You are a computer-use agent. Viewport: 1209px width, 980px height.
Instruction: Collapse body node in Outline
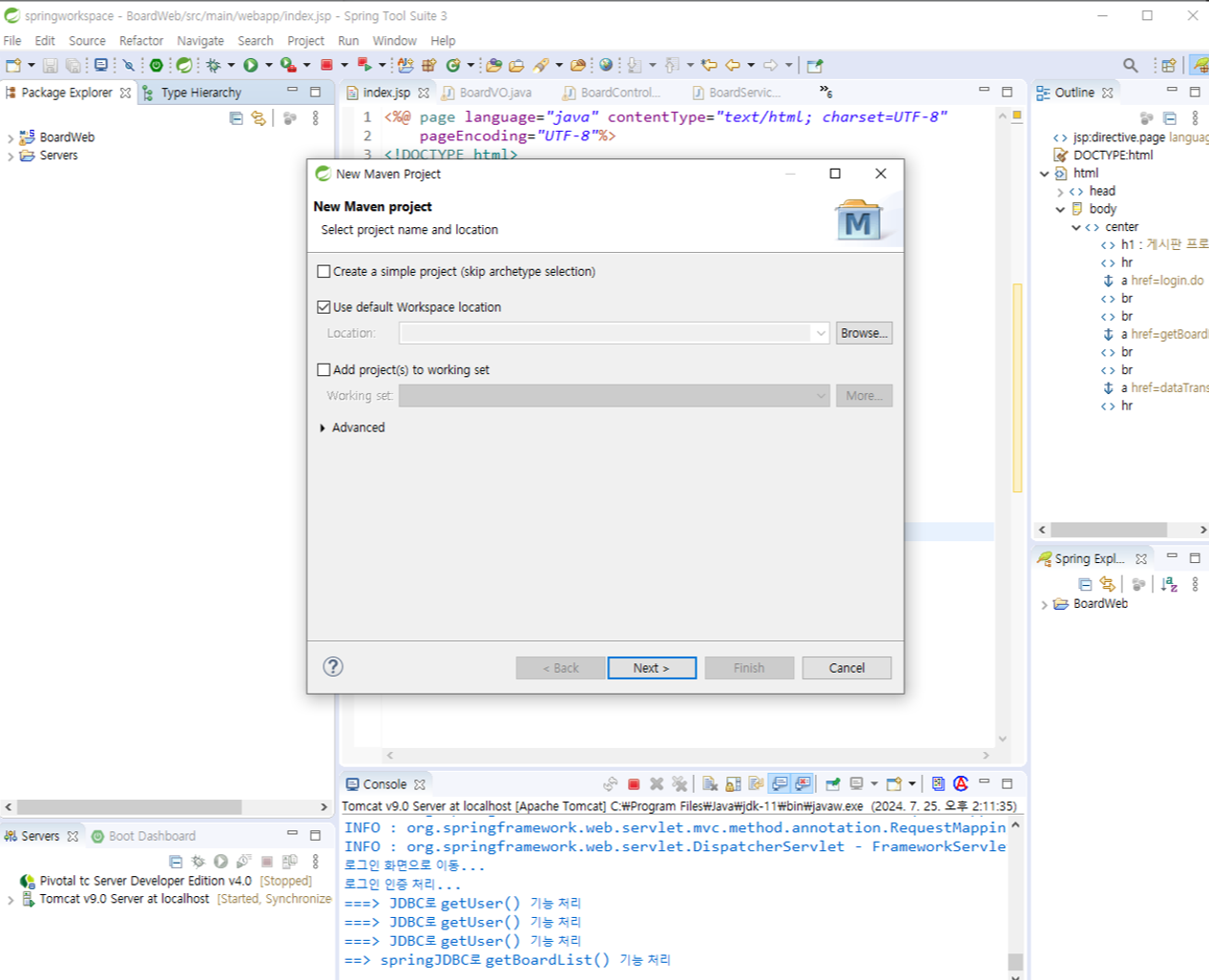point(1060,209)
